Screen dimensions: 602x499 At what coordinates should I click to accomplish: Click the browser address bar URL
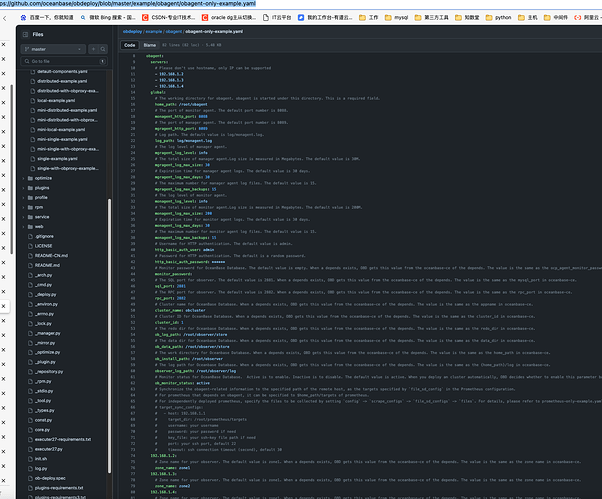click(128, 3)
